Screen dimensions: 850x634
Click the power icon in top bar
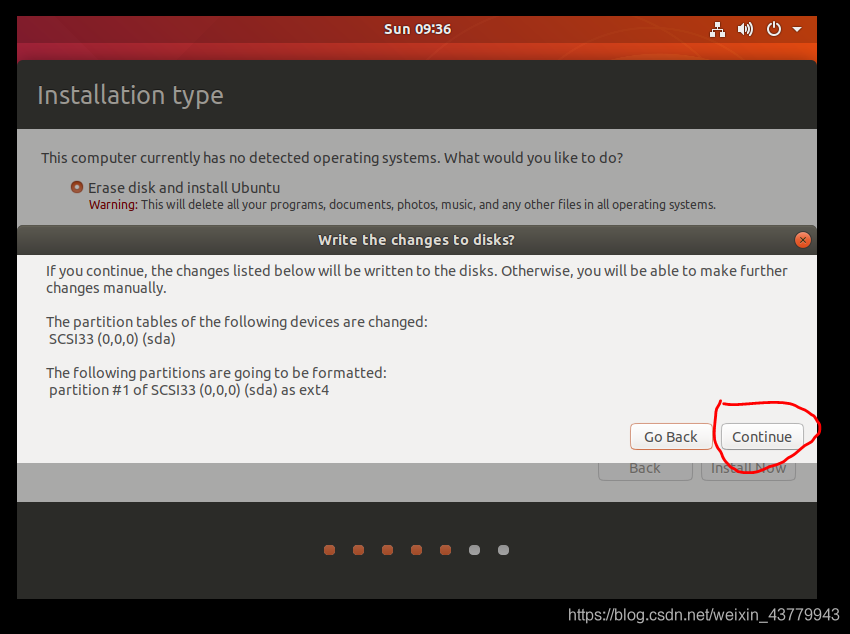point(774,29)
